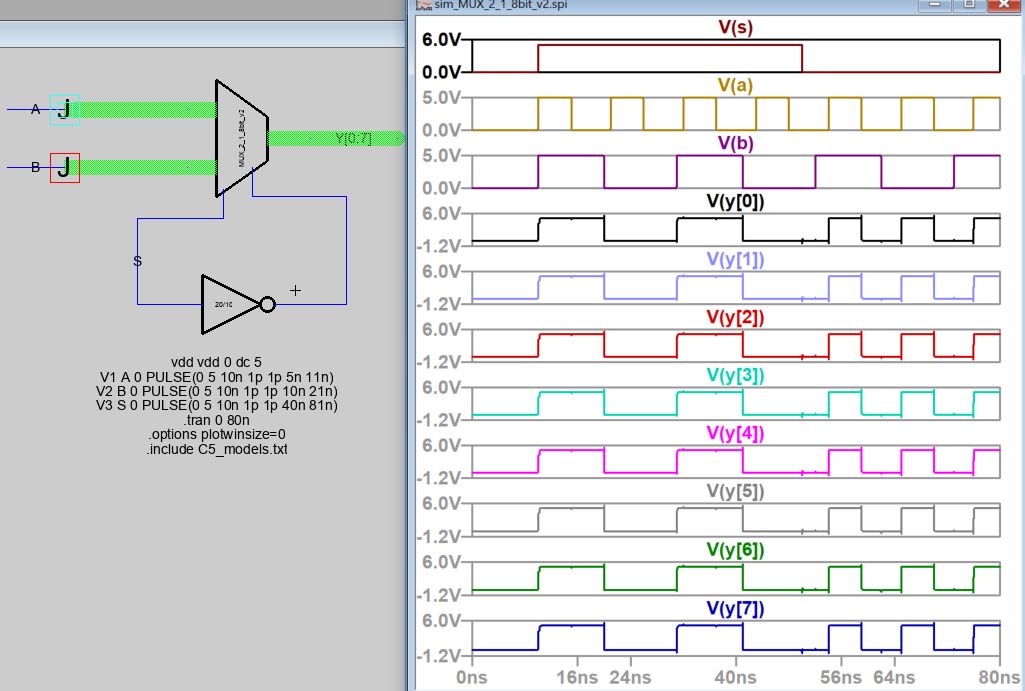Viewport: 1025px width, 691px height.
Task: Click the V(b) trace label
Action: (x=735, y=143)
